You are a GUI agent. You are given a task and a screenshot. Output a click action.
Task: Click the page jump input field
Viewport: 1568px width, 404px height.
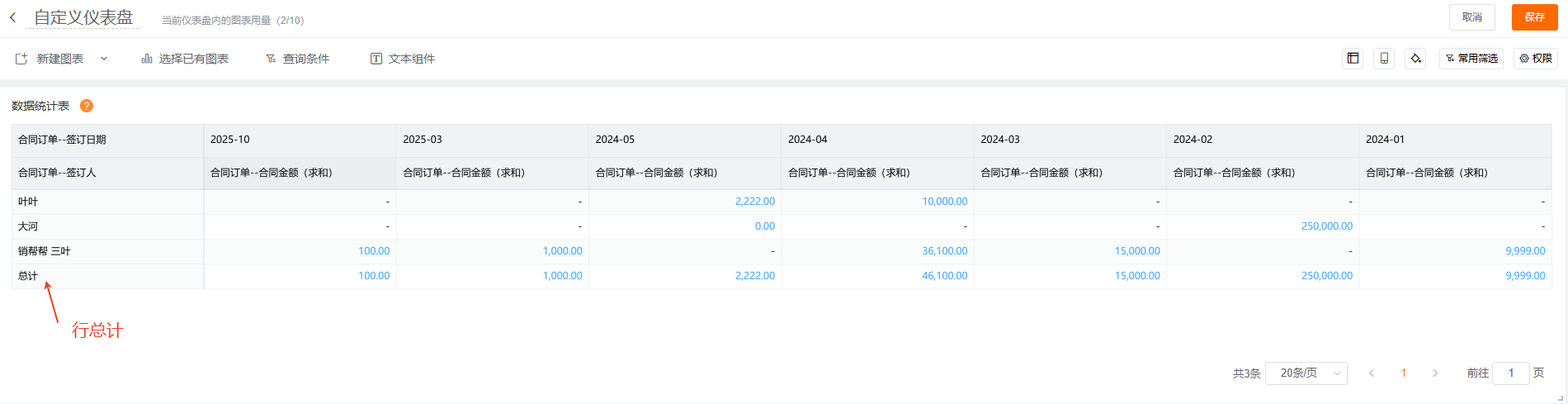(x=1510, y=373)
